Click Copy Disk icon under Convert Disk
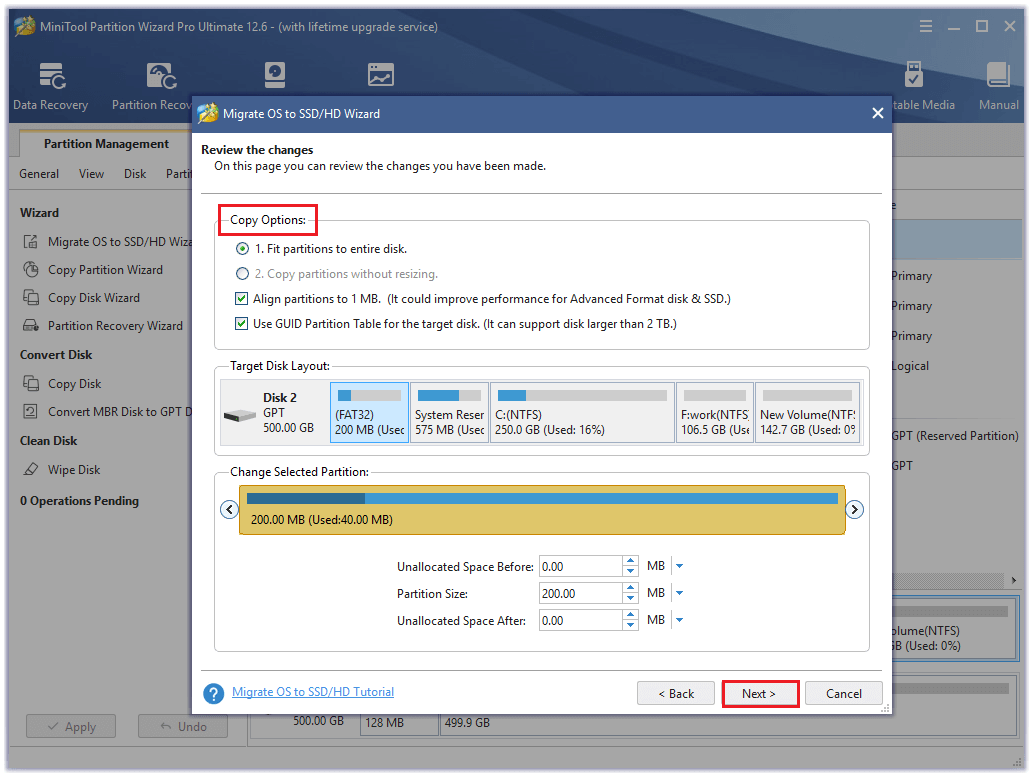1034x778 pixels. pos(30,383)
